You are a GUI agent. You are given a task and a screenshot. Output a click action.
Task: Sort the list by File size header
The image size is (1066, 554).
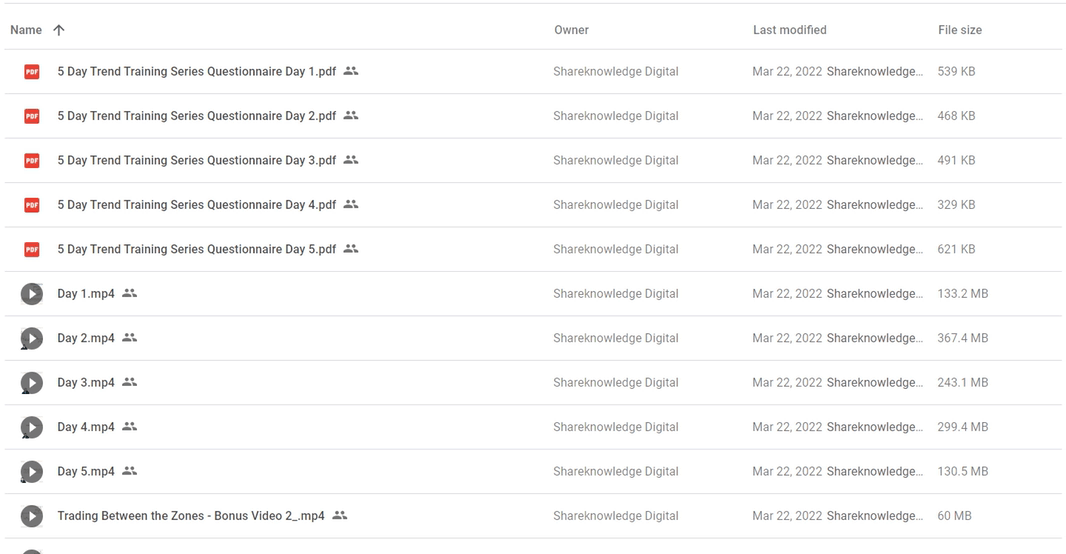tap(959, 30)
